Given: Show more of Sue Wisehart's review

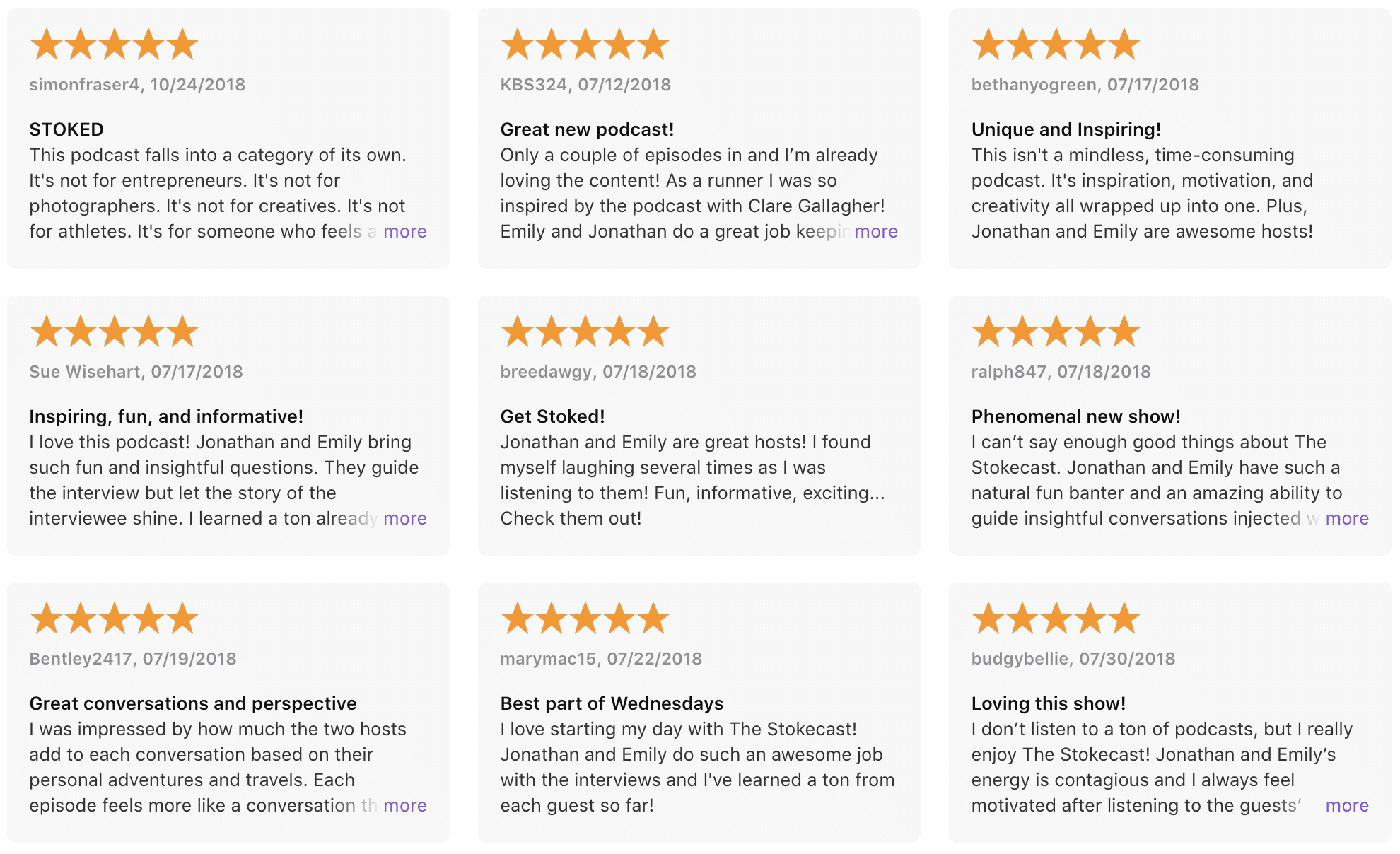Looking at the screenshot, I should tap(404, 518).
